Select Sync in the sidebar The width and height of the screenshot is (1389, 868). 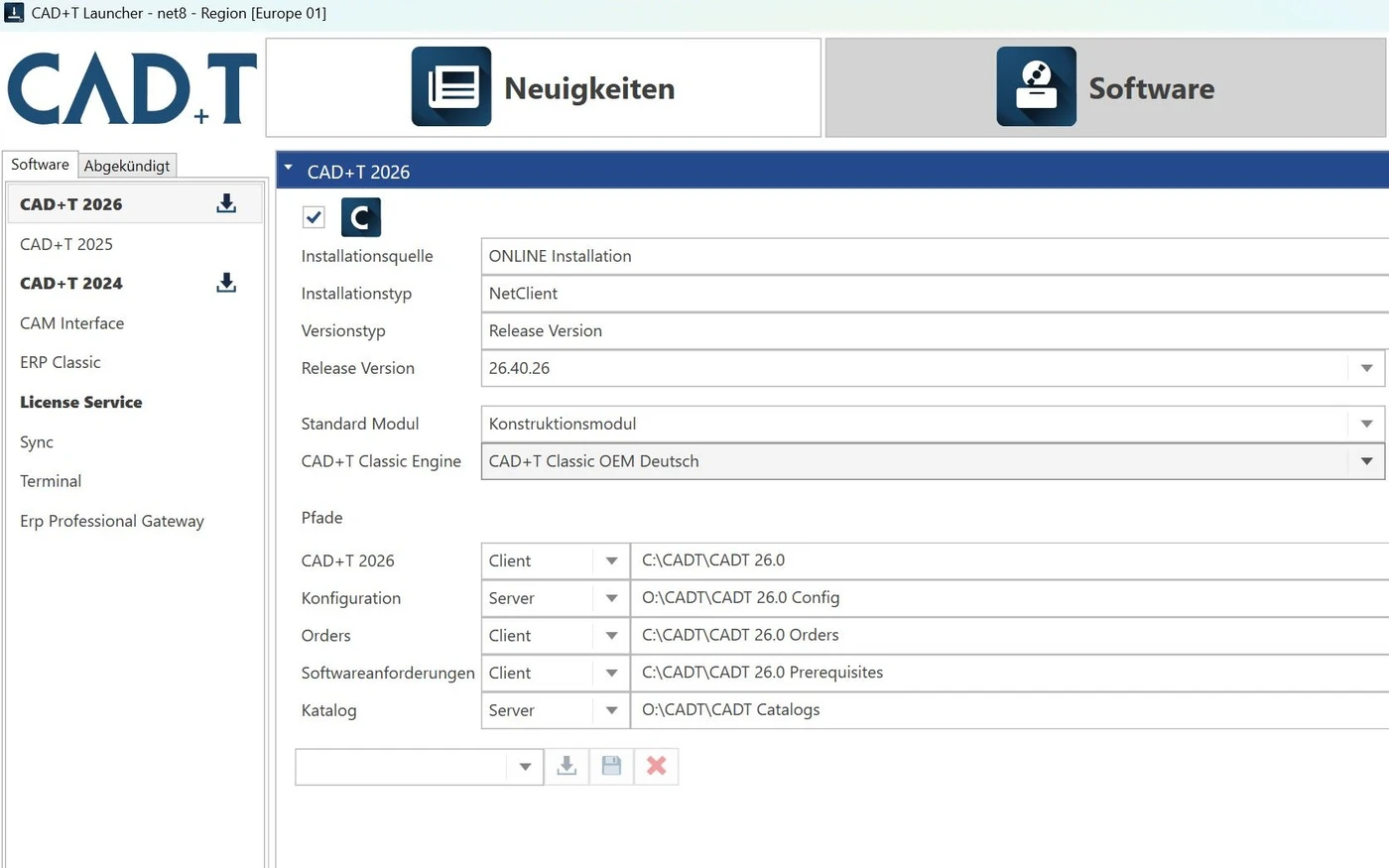pyautogui.click(x=134, y=441)
